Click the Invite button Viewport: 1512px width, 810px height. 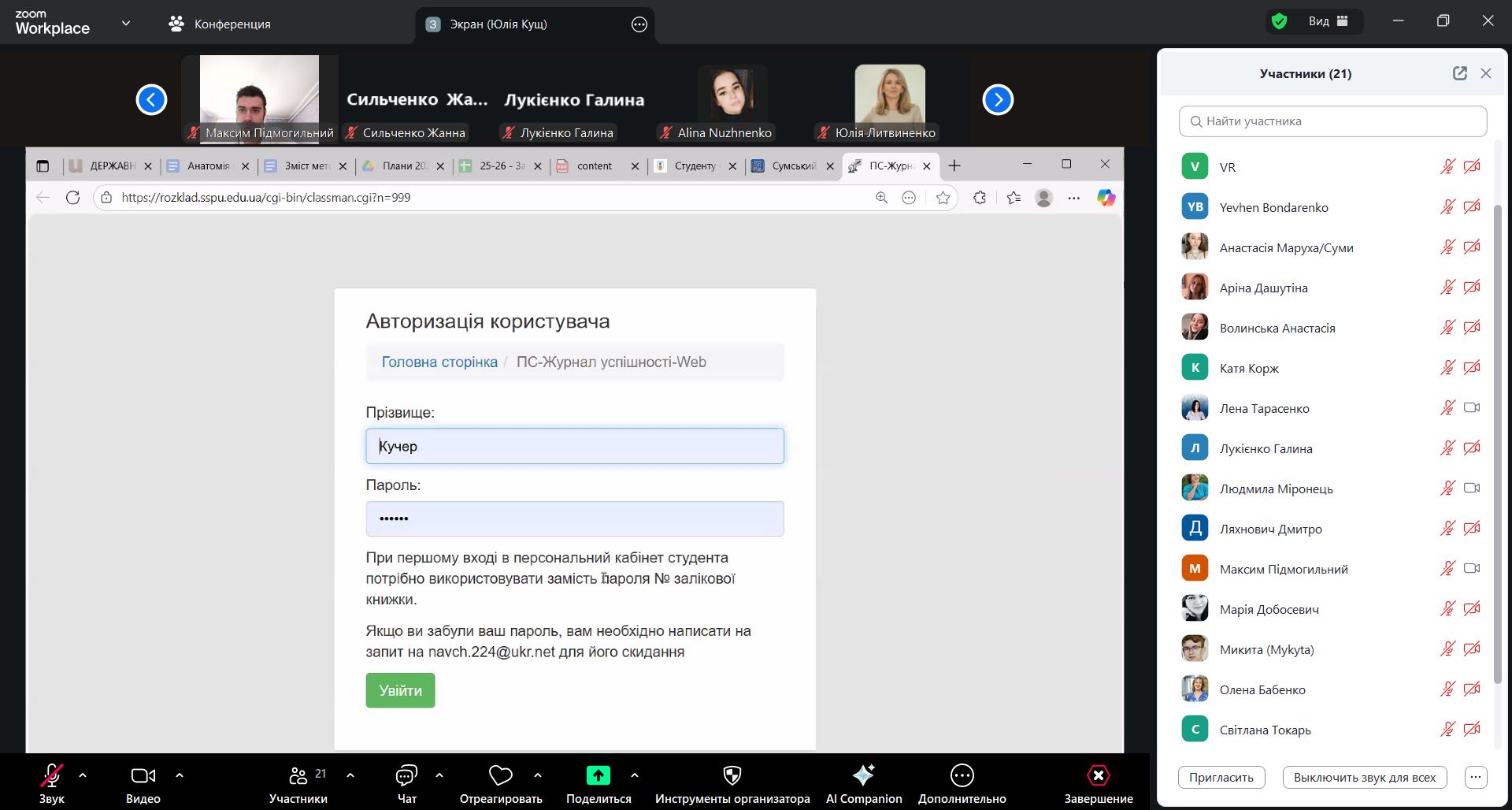(x=1221, y=778)
